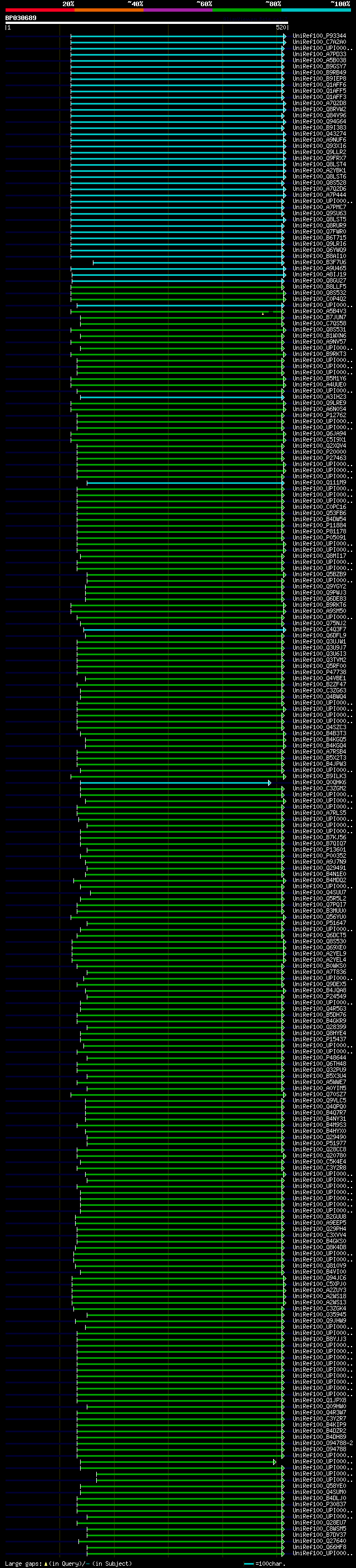Image resolution: width=356 pixels, height=1568 pixels.
Task: Choose the UniRef100_Q8S528 entry
Action: click(x=319, y=182)
